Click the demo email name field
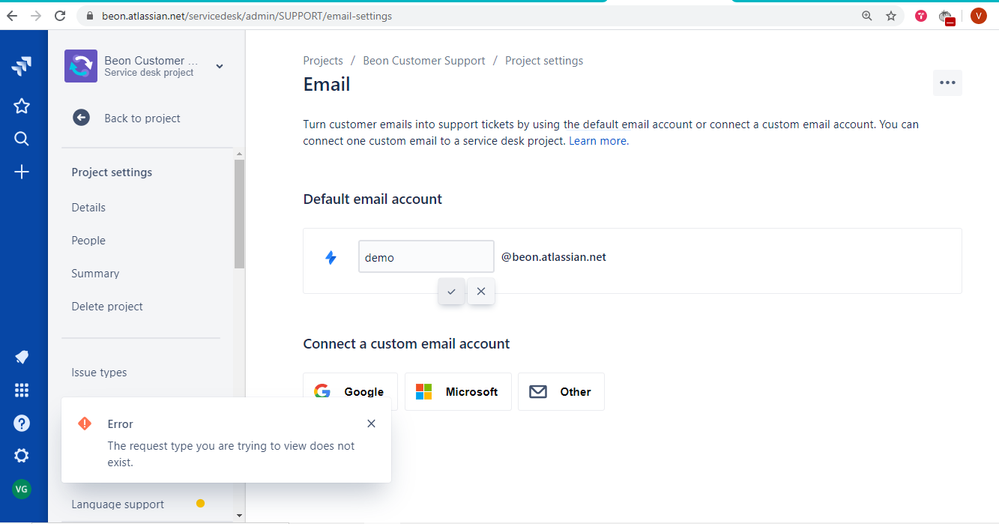The height and width of the screenshot is (524, 999). [426, 256]
